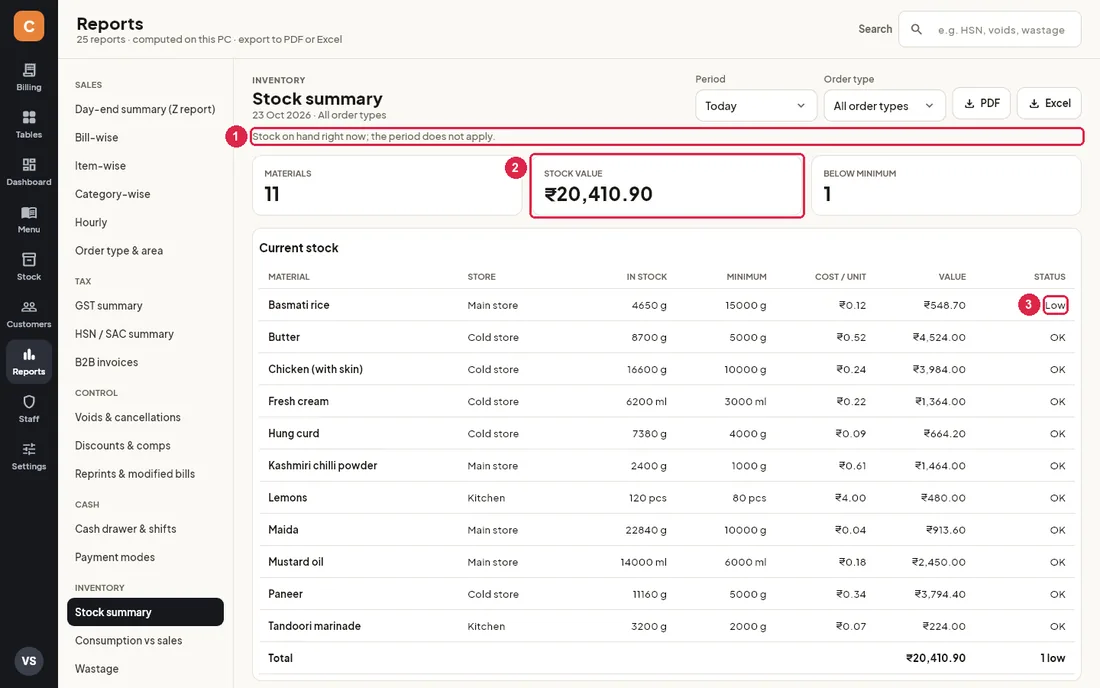The image size is (1100, 688).
Task: Click the ₹4,524.00 Butter value
Action: coord(939,337)
